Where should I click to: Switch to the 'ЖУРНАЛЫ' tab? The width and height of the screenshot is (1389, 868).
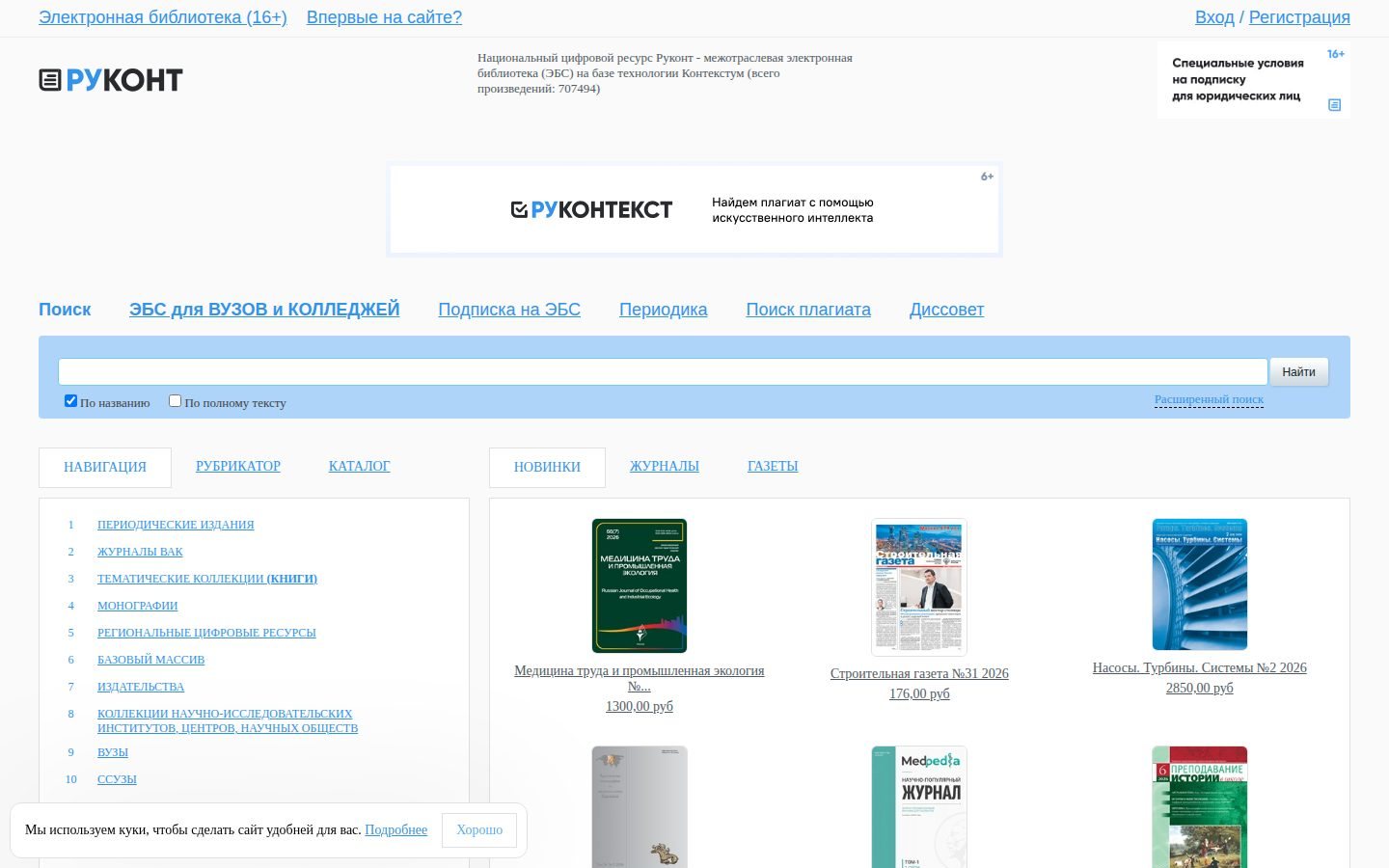tap(665, 466)
